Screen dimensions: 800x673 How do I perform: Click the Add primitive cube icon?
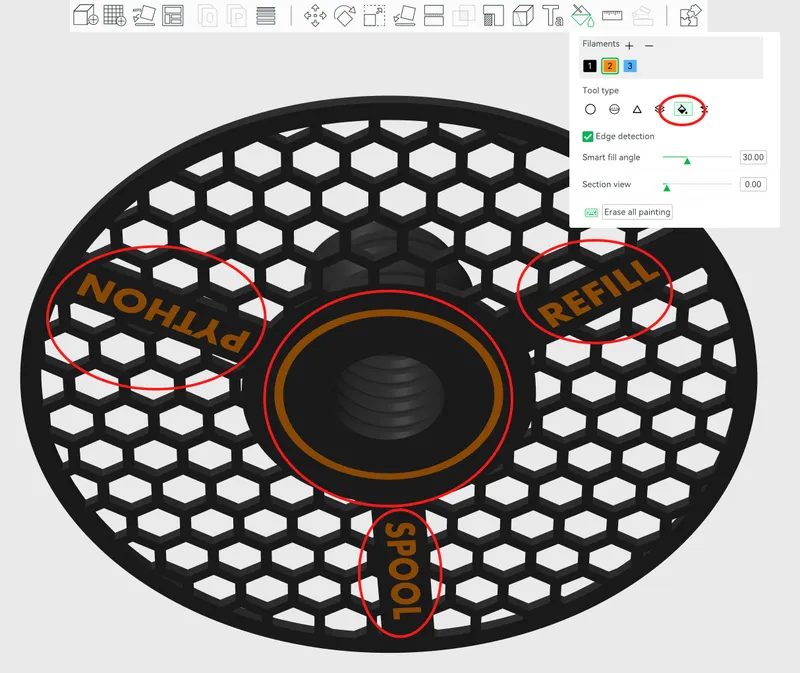point(85,15)
